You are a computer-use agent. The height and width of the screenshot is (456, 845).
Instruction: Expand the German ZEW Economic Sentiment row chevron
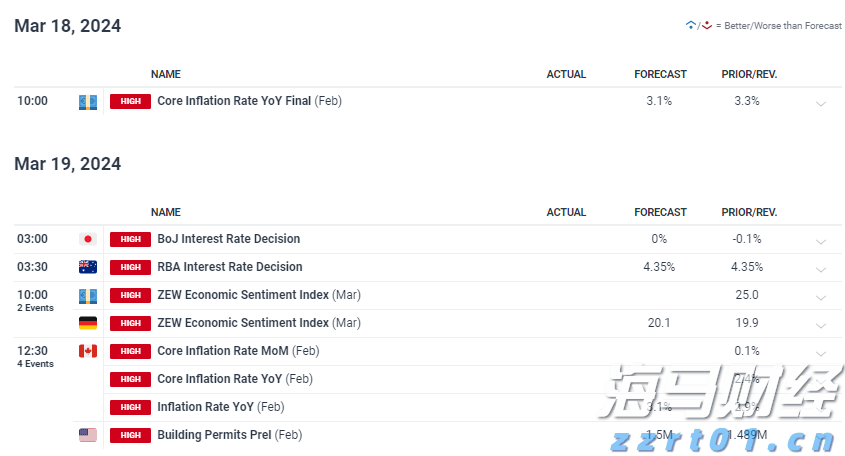(x=821, y=325)
